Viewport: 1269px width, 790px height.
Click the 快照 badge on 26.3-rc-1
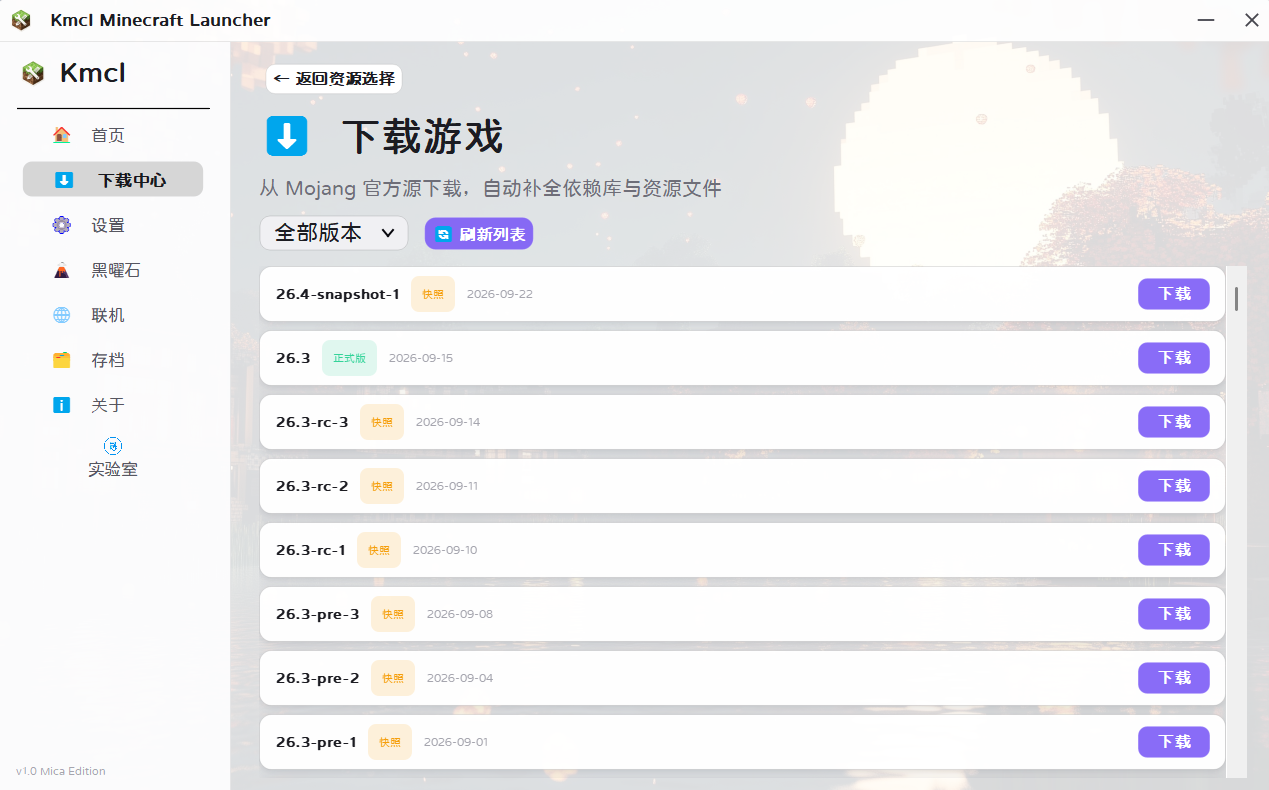pos(379,550)
